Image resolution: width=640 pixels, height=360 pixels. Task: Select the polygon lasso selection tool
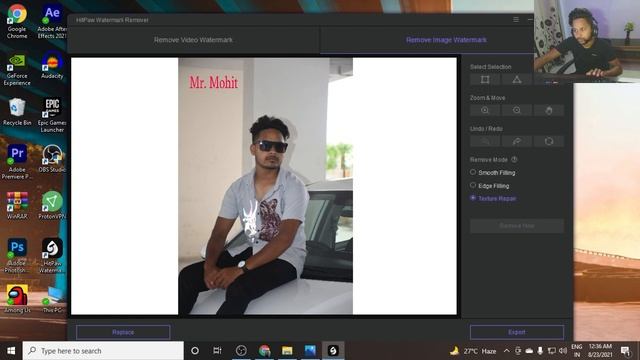517,80
